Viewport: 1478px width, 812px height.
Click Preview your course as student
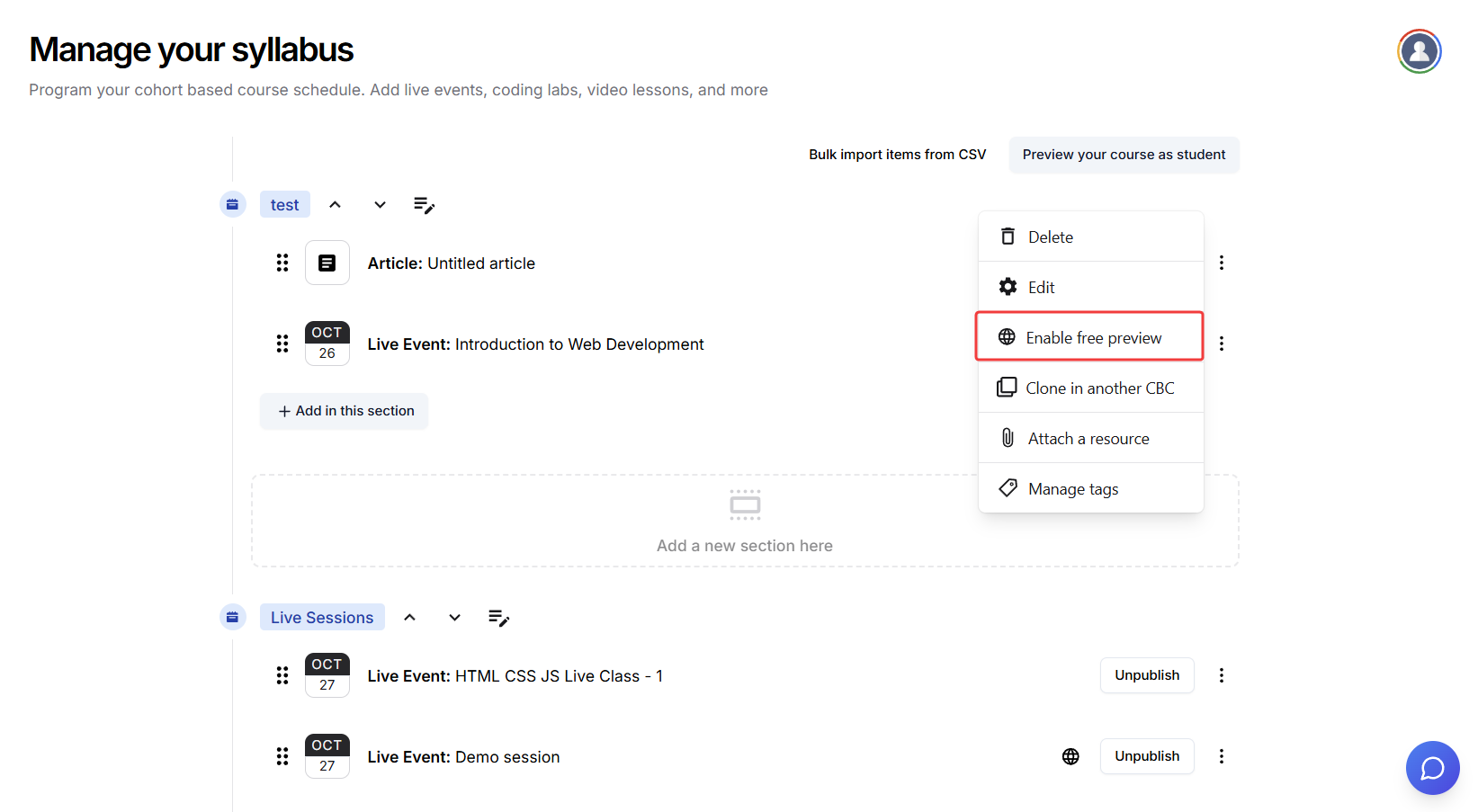tap(1123, 155)
